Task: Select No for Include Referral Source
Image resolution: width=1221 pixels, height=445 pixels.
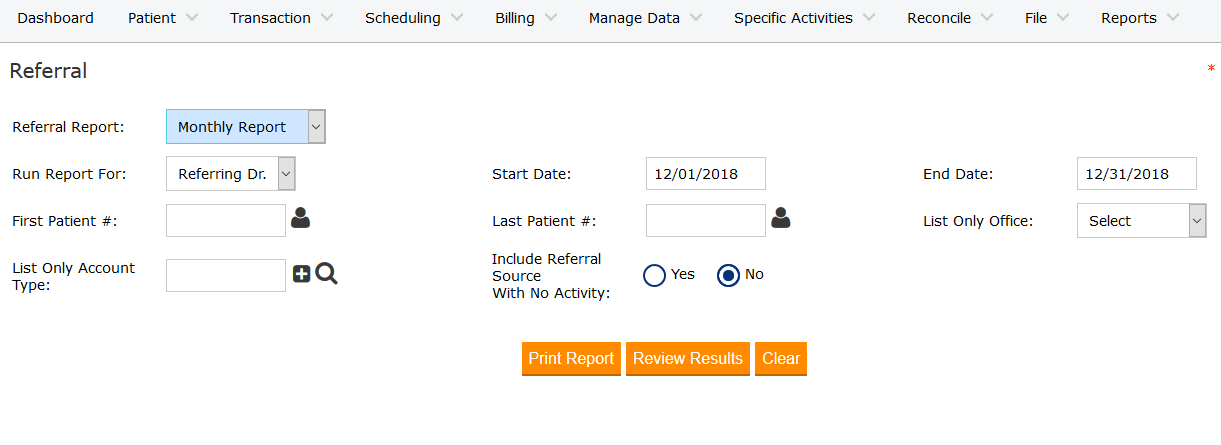Action: point(729,275)
